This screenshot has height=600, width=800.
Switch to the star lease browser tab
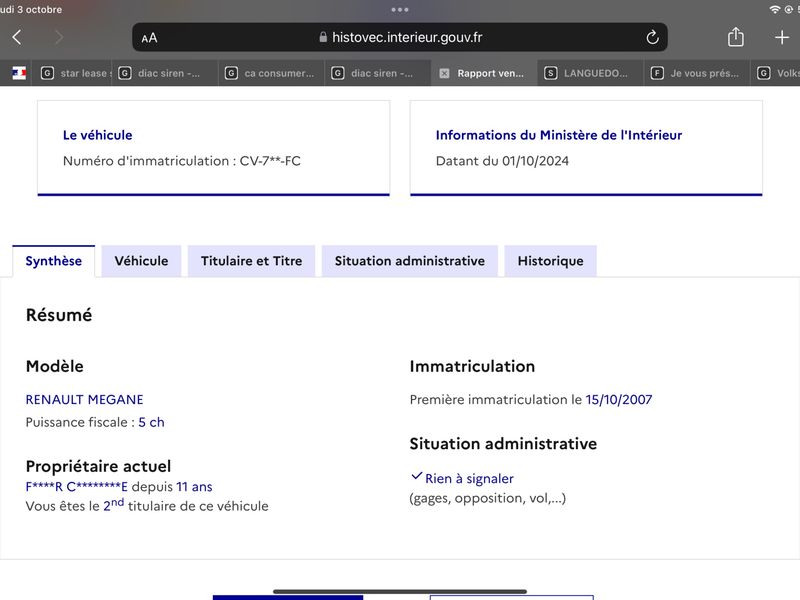click(74, 73)
